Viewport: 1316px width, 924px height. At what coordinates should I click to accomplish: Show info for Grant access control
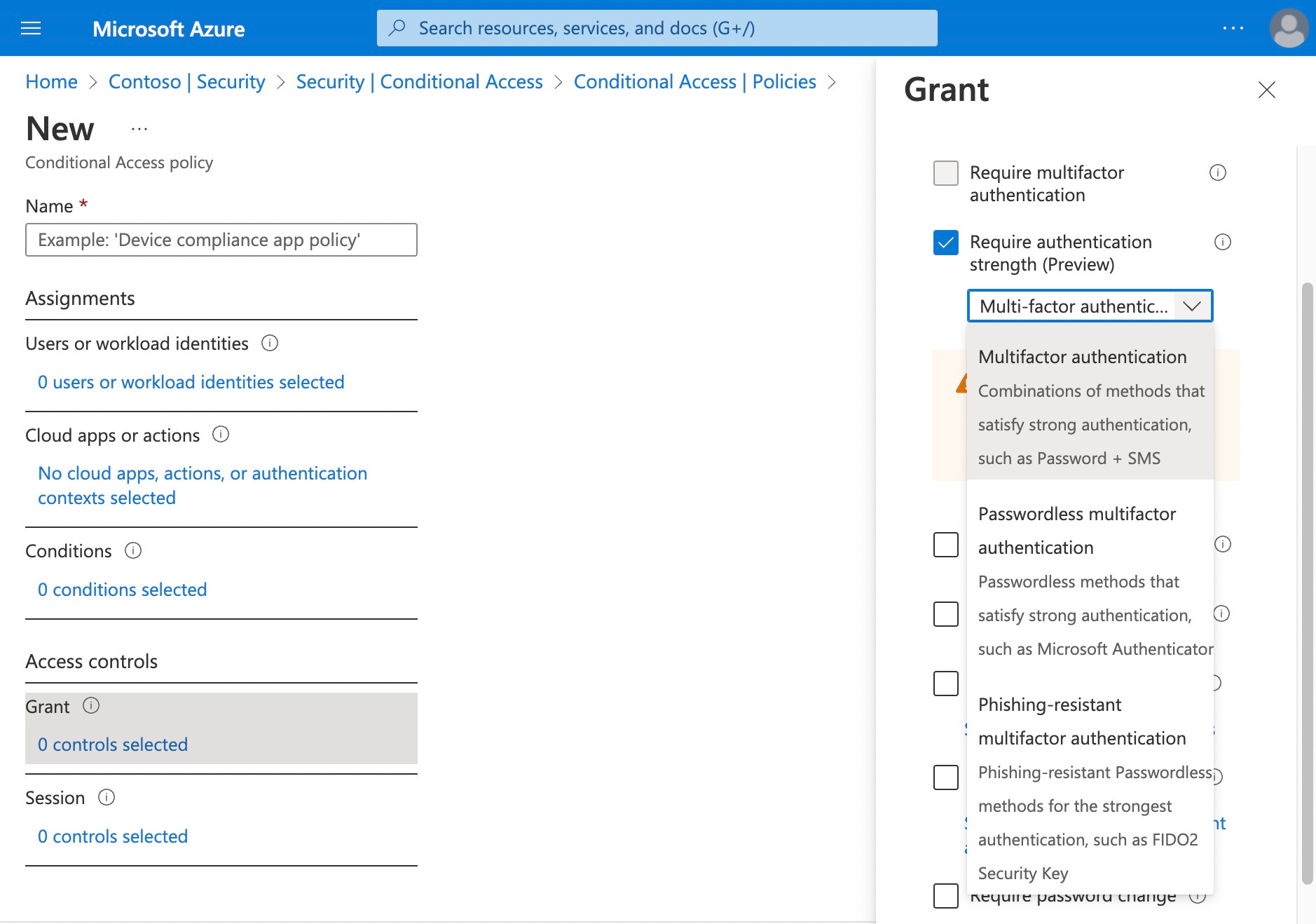tap(91, 705)
